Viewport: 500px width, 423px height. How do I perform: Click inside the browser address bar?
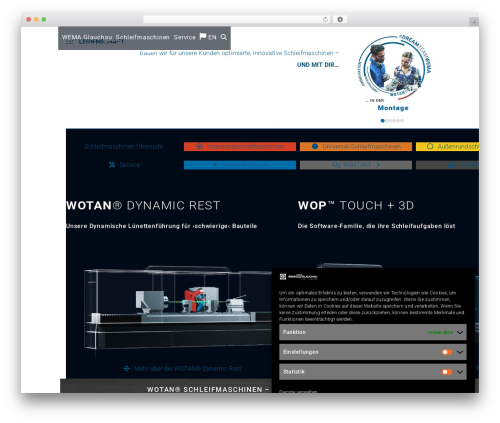point(237,19)
